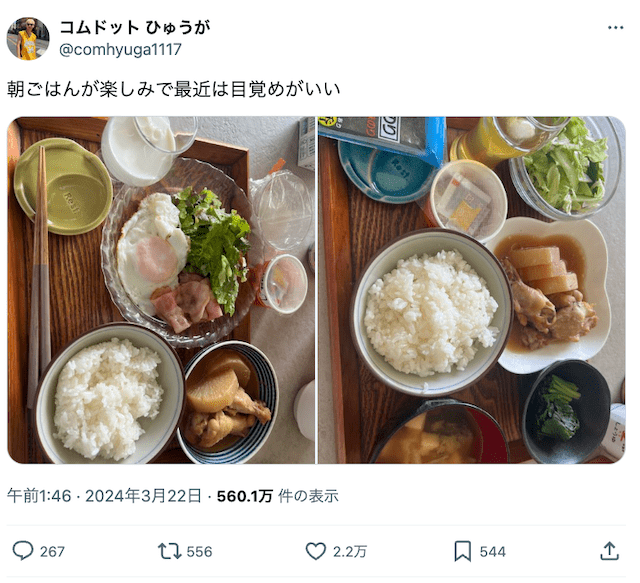640x583 pixels.
Task: Open the three-dot more options menu
Action: click(x=615, y=28)
